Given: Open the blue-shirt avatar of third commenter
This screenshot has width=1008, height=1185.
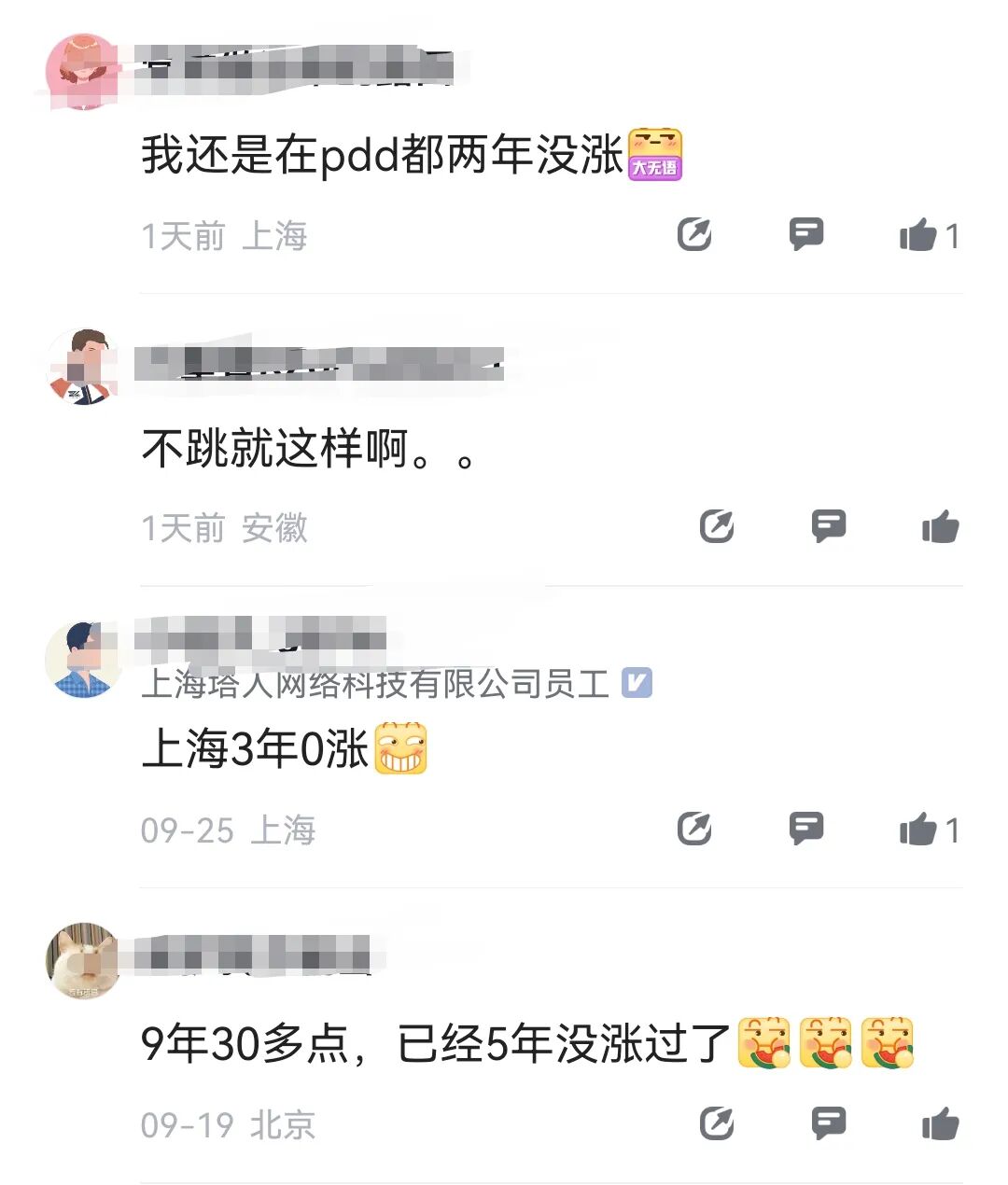Looking at the screenshot, I should click(x=84, y=660).
